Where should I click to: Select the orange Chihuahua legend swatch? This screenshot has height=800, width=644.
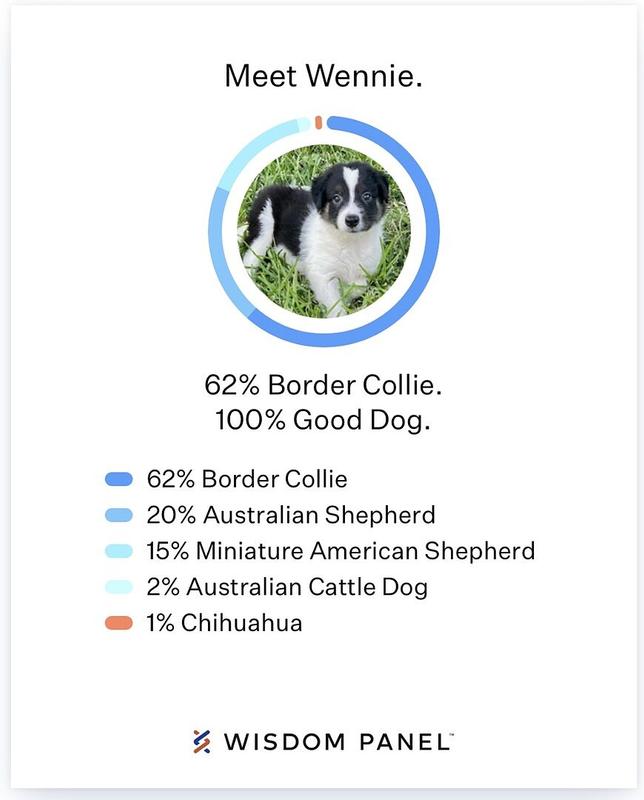click(x=118, y=623)
